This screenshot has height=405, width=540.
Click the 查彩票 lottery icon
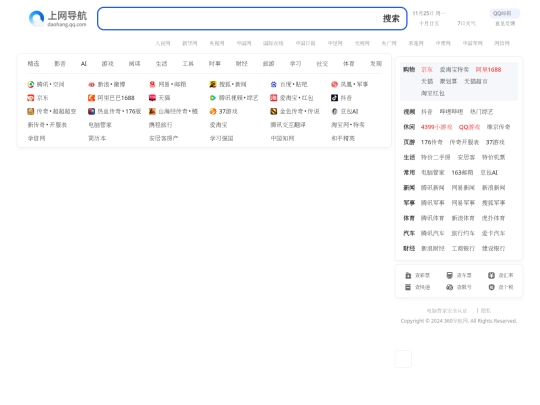click(408, 275)
